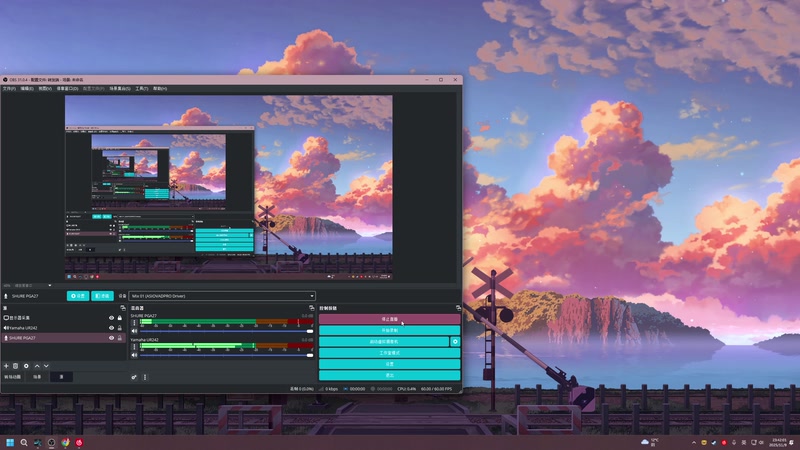Click the 启动虚拟摄像机 Start Virtual Camera button
Screen dimensions: 800x450
click(x=384, y=341)
